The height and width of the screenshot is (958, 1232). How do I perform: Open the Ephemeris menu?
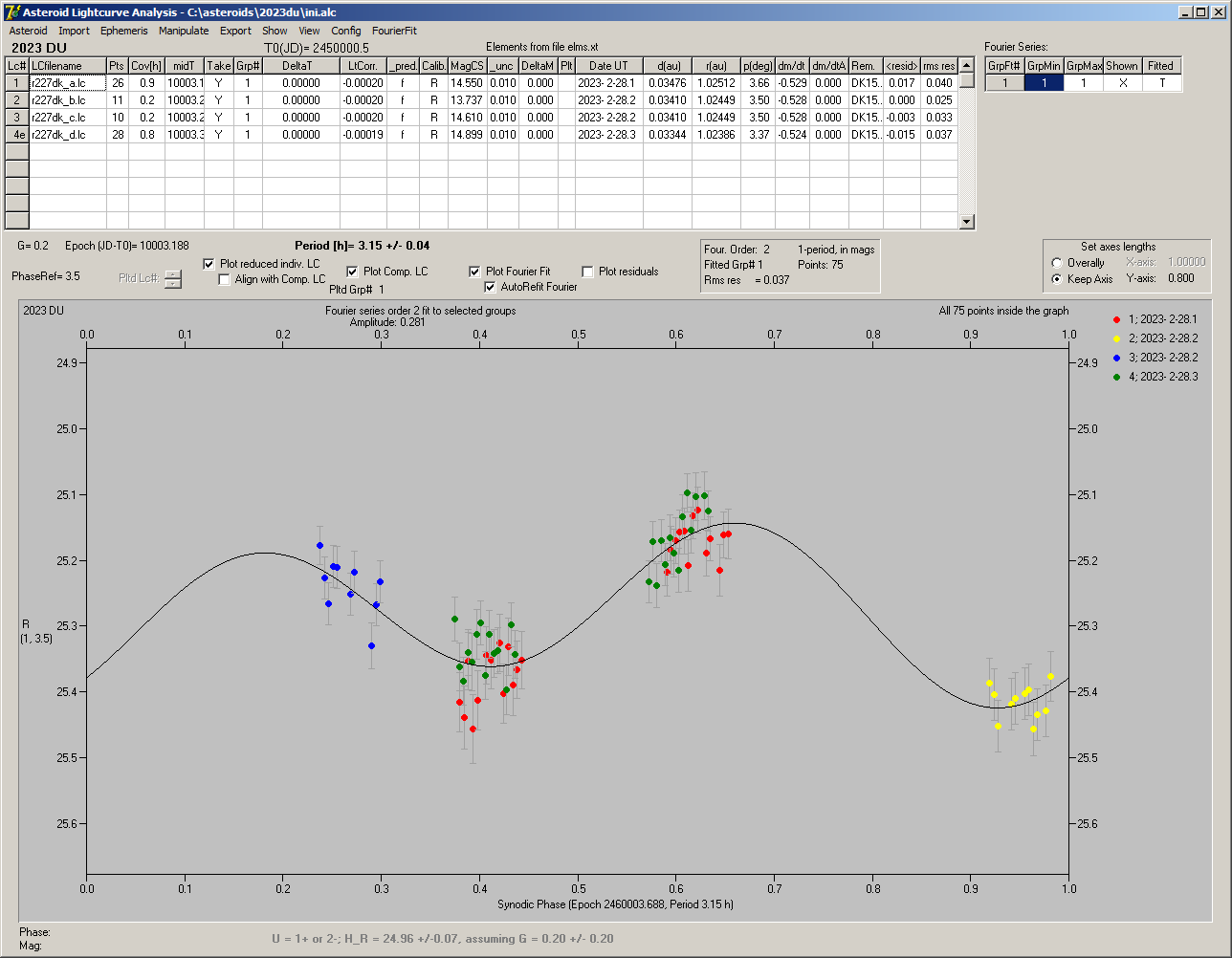(124, 31)
